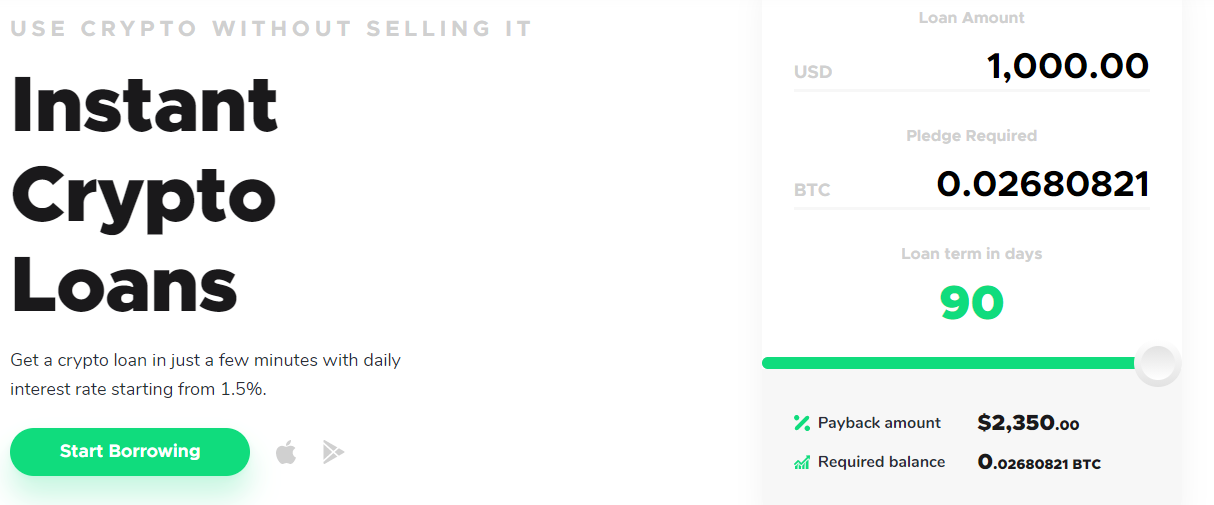Click the chart icon beside Required balance
This screenshot has height=505, width=1214.
801,463
